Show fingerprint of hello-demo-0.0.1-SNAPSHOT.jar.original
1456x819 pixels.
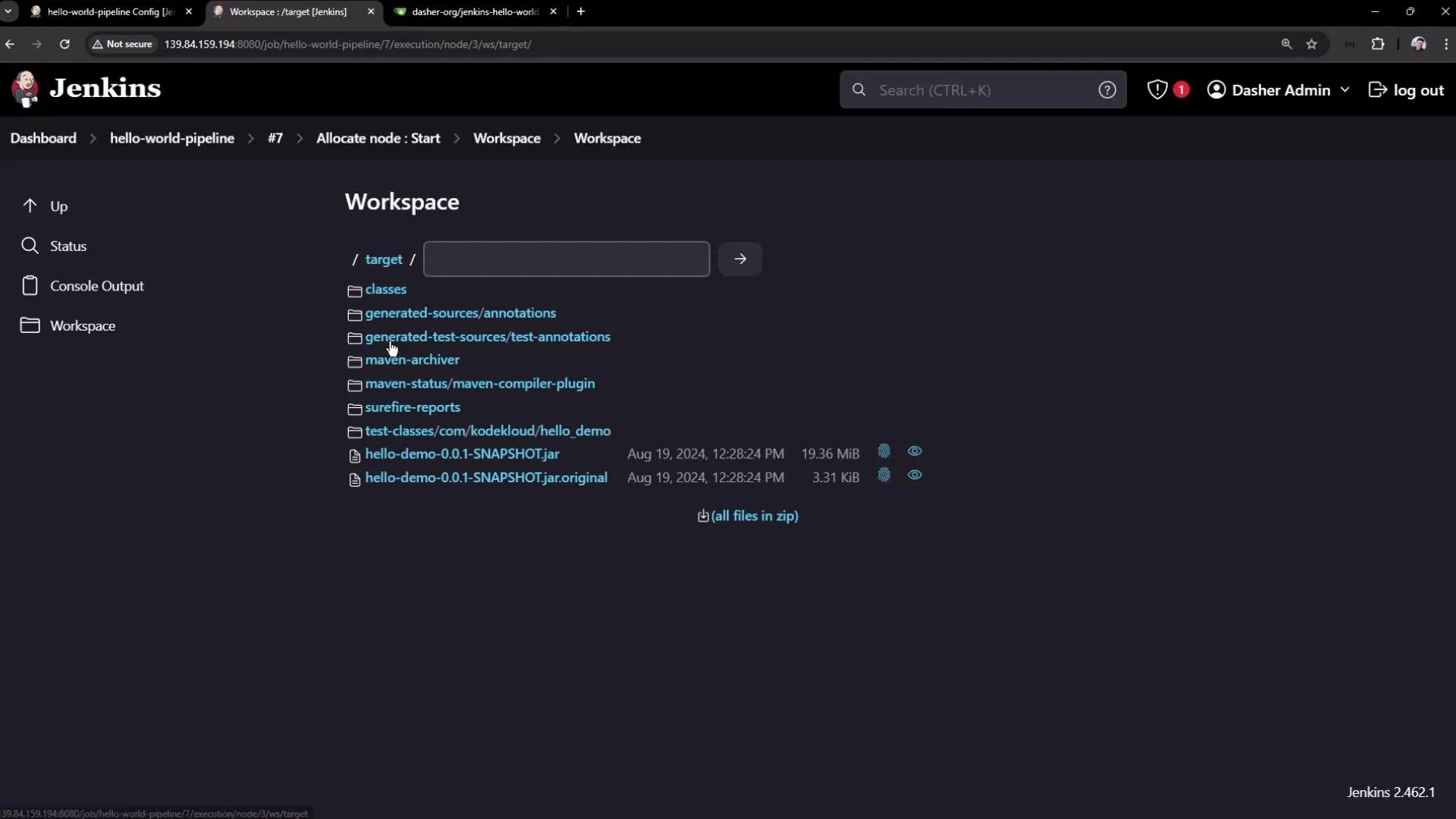pyautogui.click(x=885, y=475)
